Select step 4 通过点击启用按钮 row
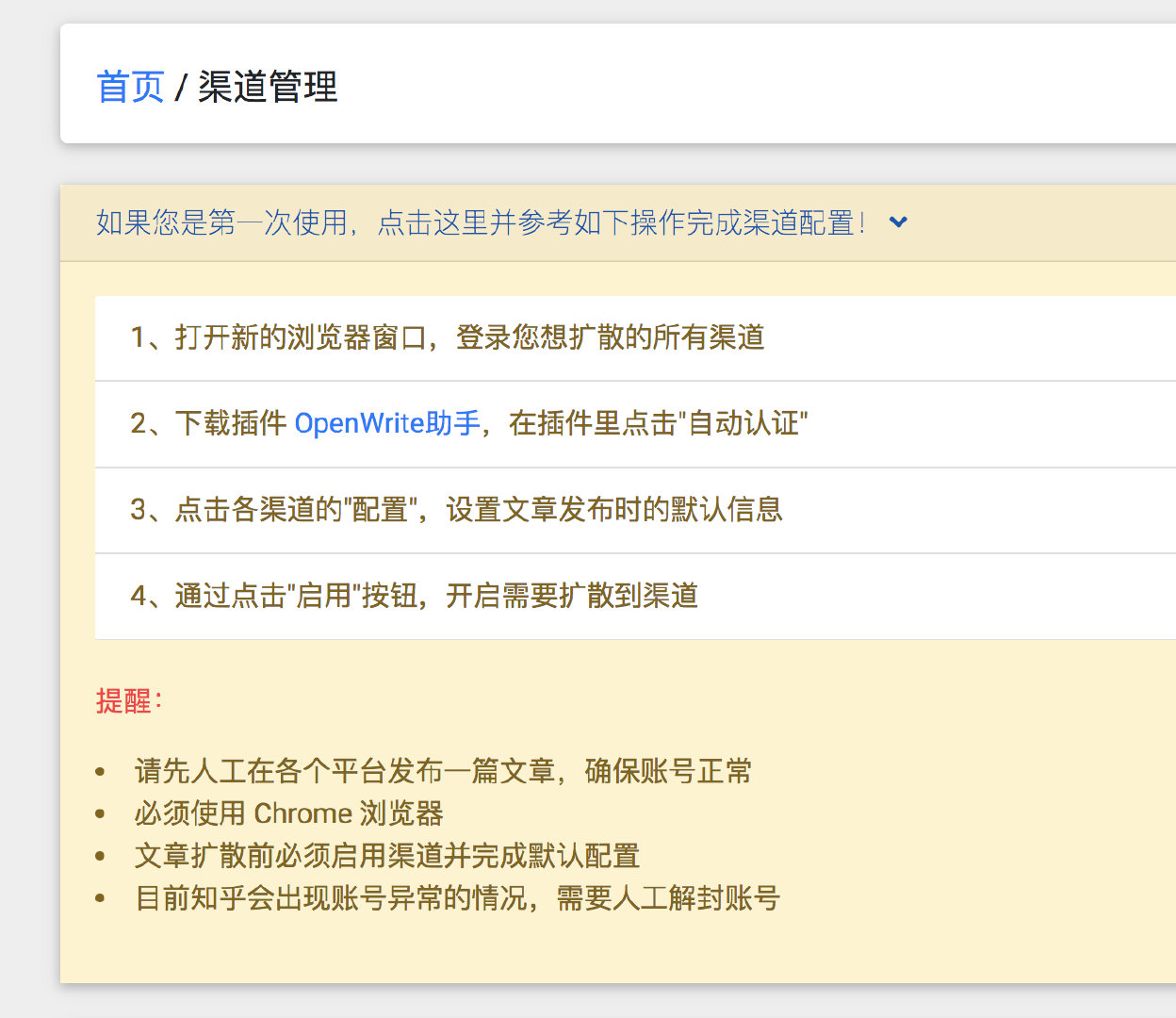 [x=635, y=596]
